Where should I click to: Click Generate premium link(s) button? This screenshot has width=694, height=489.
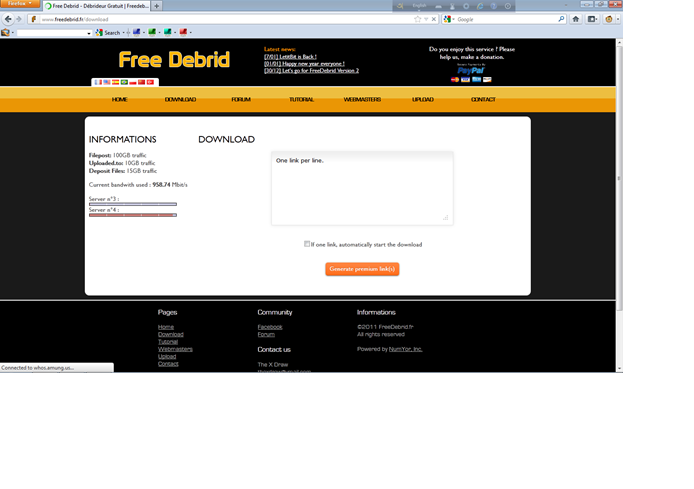point(362,269)
